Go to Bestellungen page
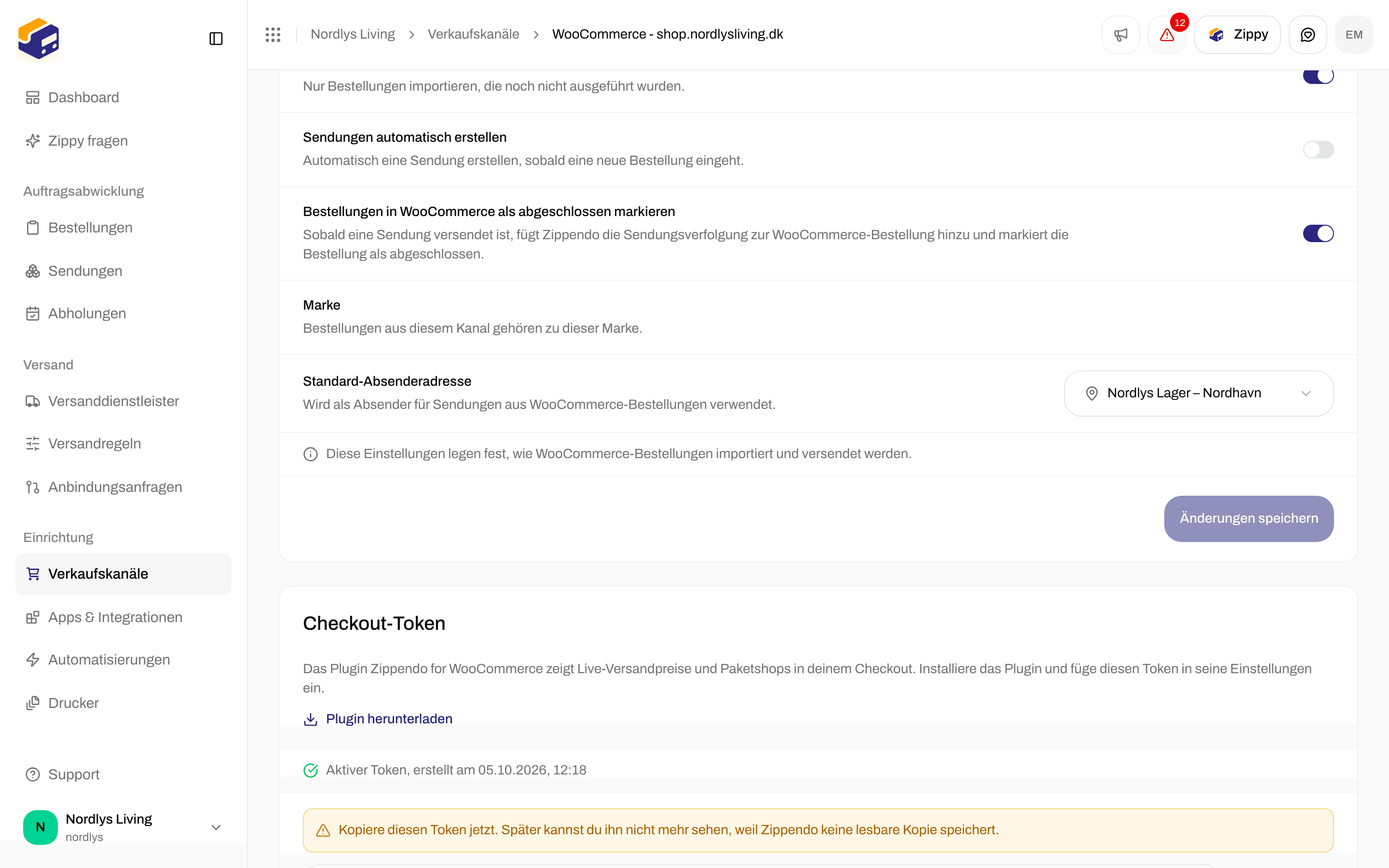This screenshot has height=868, width=1389. (x=123, y=228)
